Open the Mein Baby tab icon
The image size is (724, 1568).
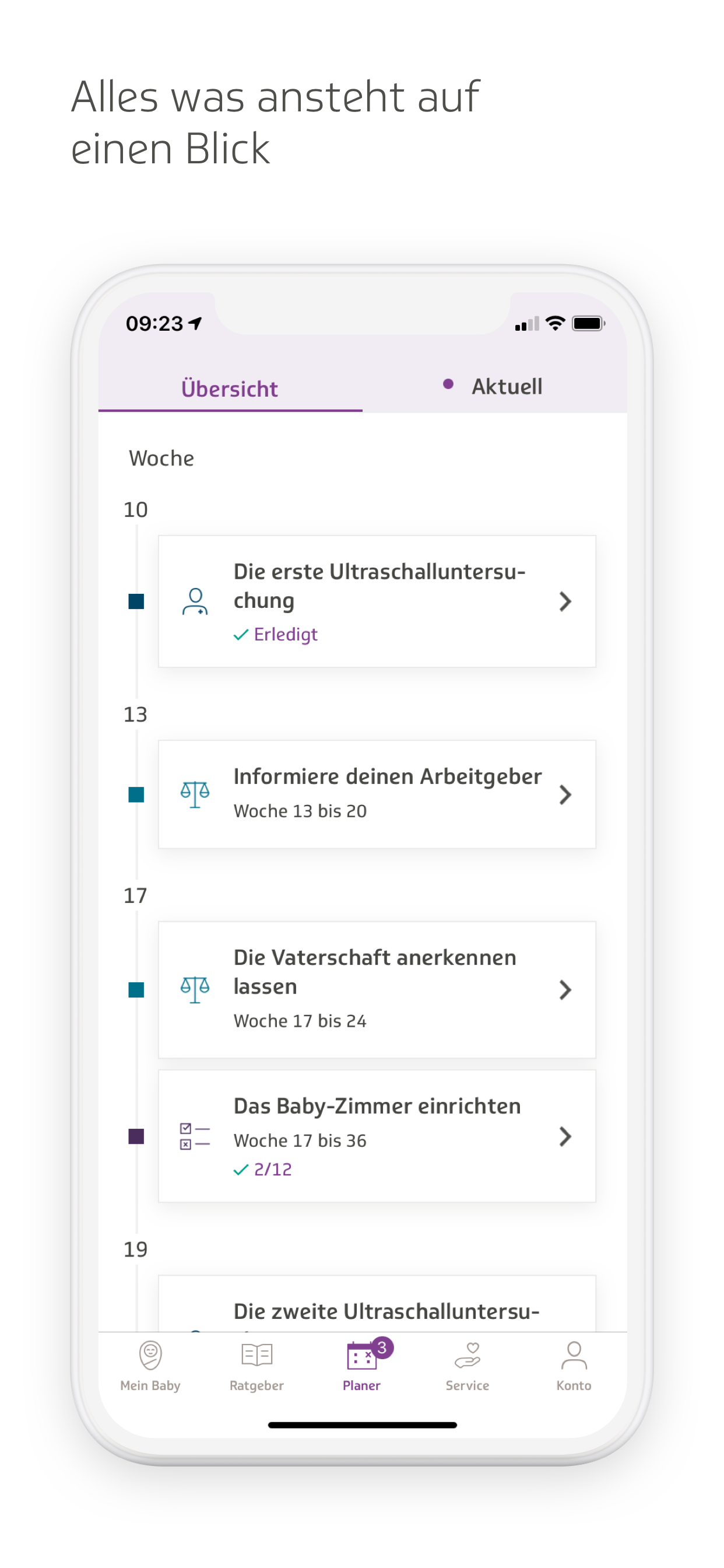150,1356
